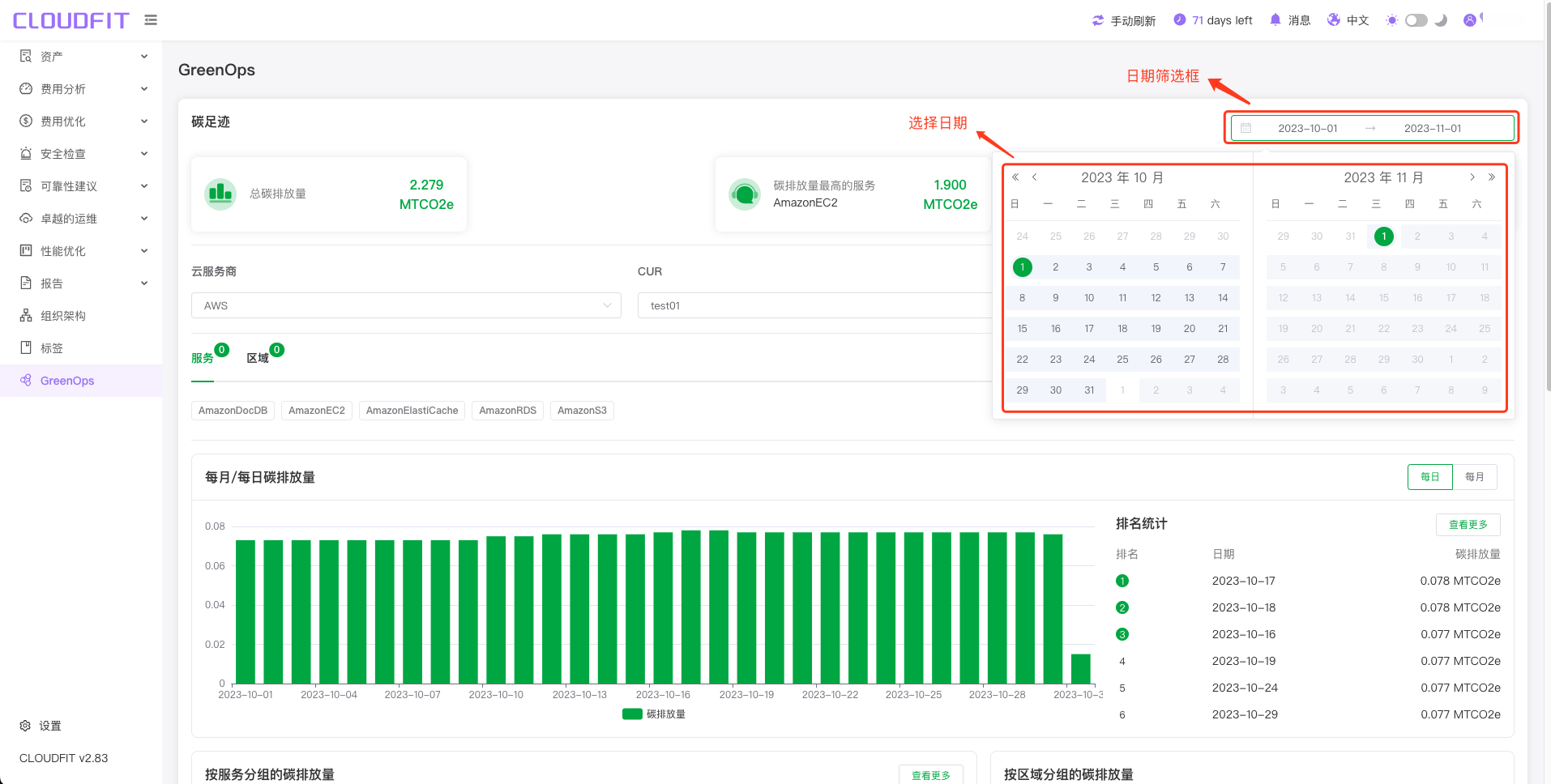Click the start date 2023-10-01 field
The image size is (1551, 784).
pyautogui.click(x=1307, y=128)
